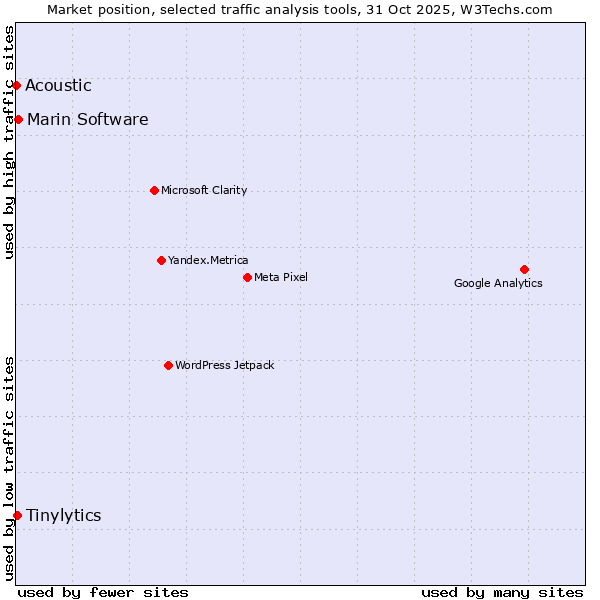Select the Marin Software red marker
Viewport: 600px width, 600px height.
click(18, 120)
